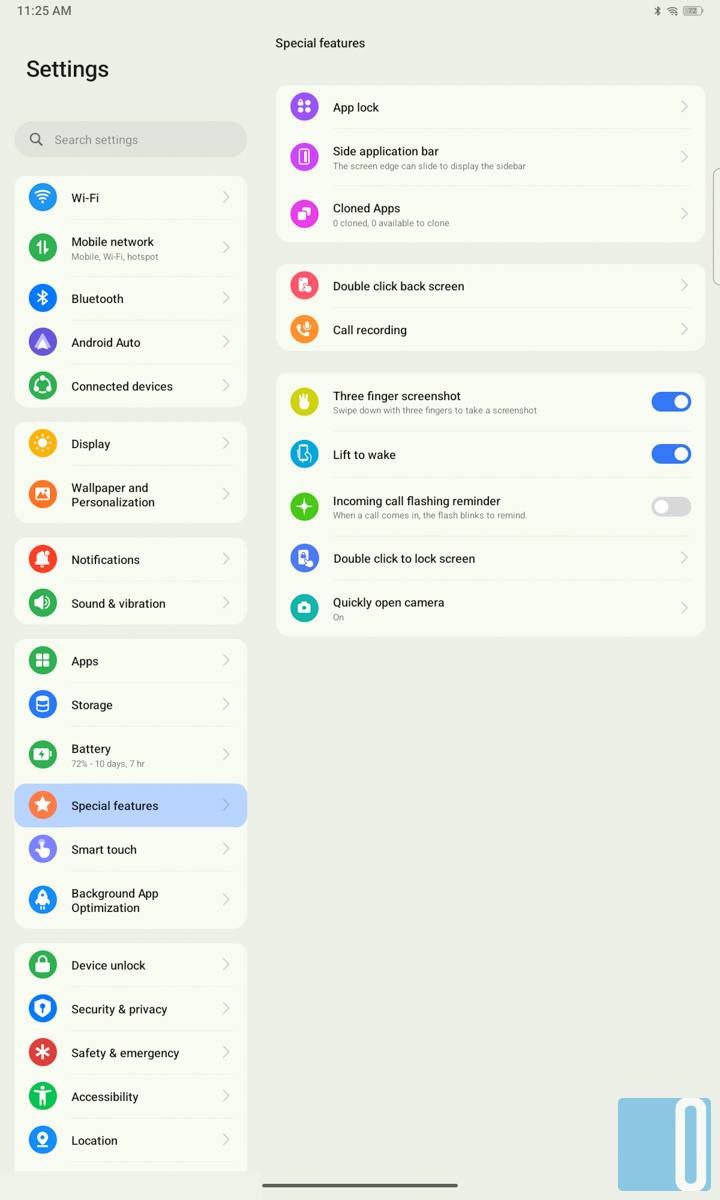
Task: Expand Side application bar via its chevron
Action: [x=685, y=157]
